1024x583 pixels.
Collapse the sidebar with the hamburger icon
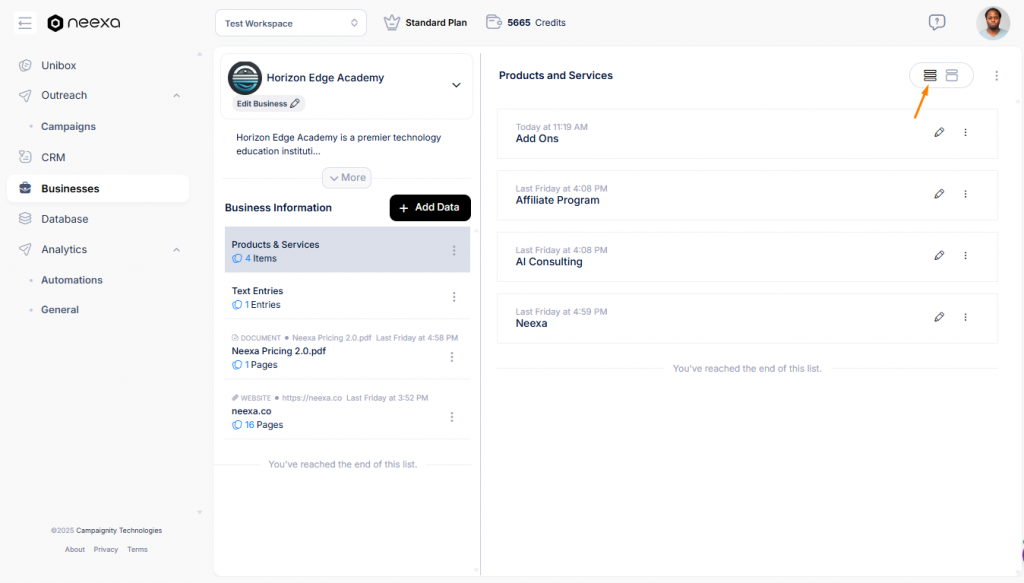click(x=25, y=23)
